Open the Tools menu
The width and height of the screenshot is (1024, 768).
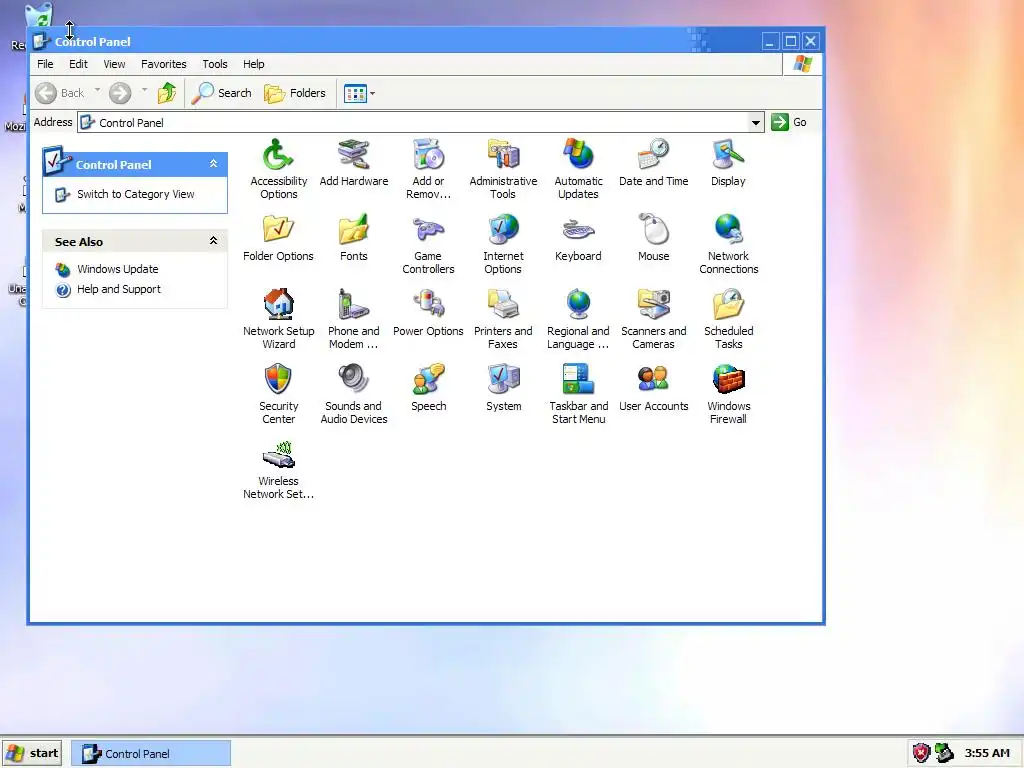click(x=215, y=64)
